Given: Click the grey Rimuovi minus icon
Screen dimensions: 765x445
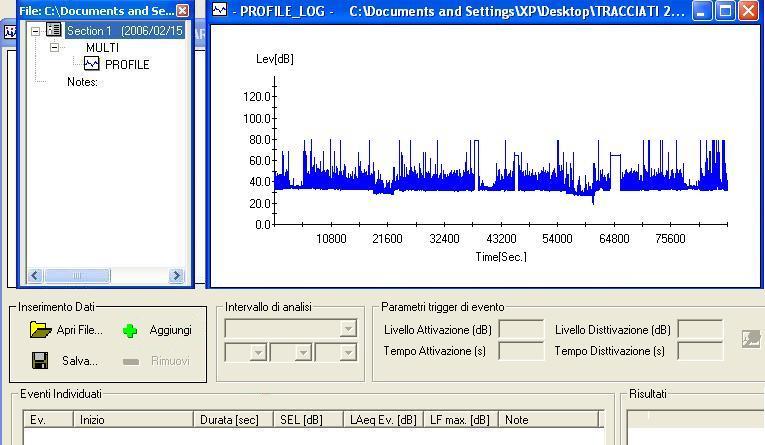Looking at the screenshot, I should 131,362.
